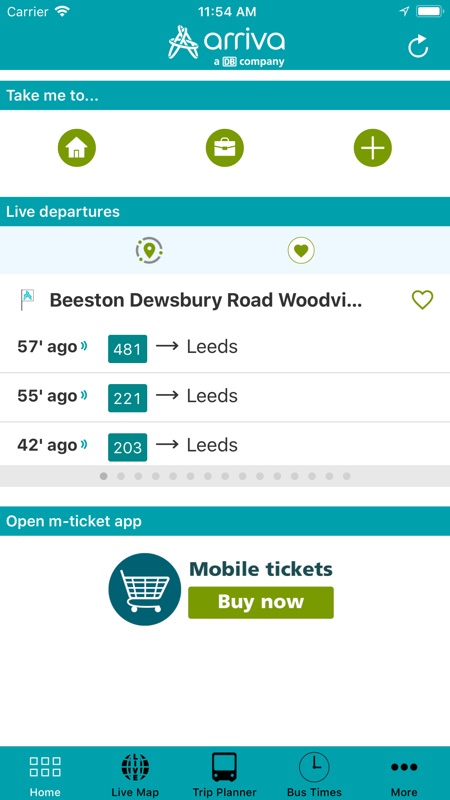
Task: Switch to the Bus Times tab
Action: point(314,774)
